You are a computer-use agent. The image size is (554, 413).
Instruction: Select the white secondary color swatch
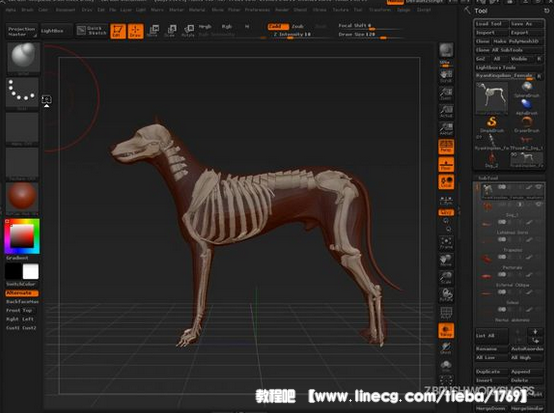31,272
